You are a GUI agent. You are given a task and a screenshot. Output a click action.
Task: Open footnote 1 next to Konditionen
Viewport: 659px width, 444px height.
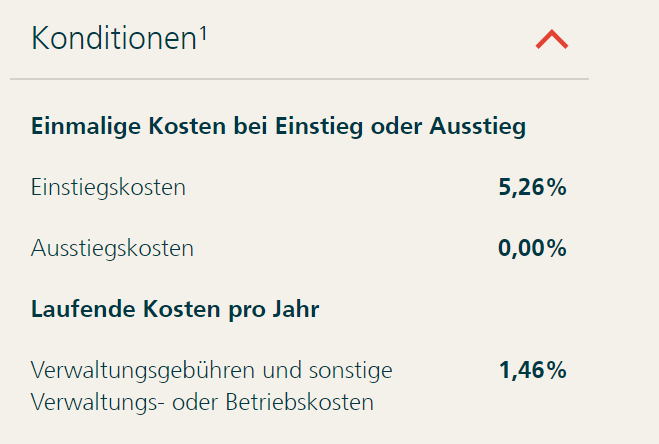(202, 31)
